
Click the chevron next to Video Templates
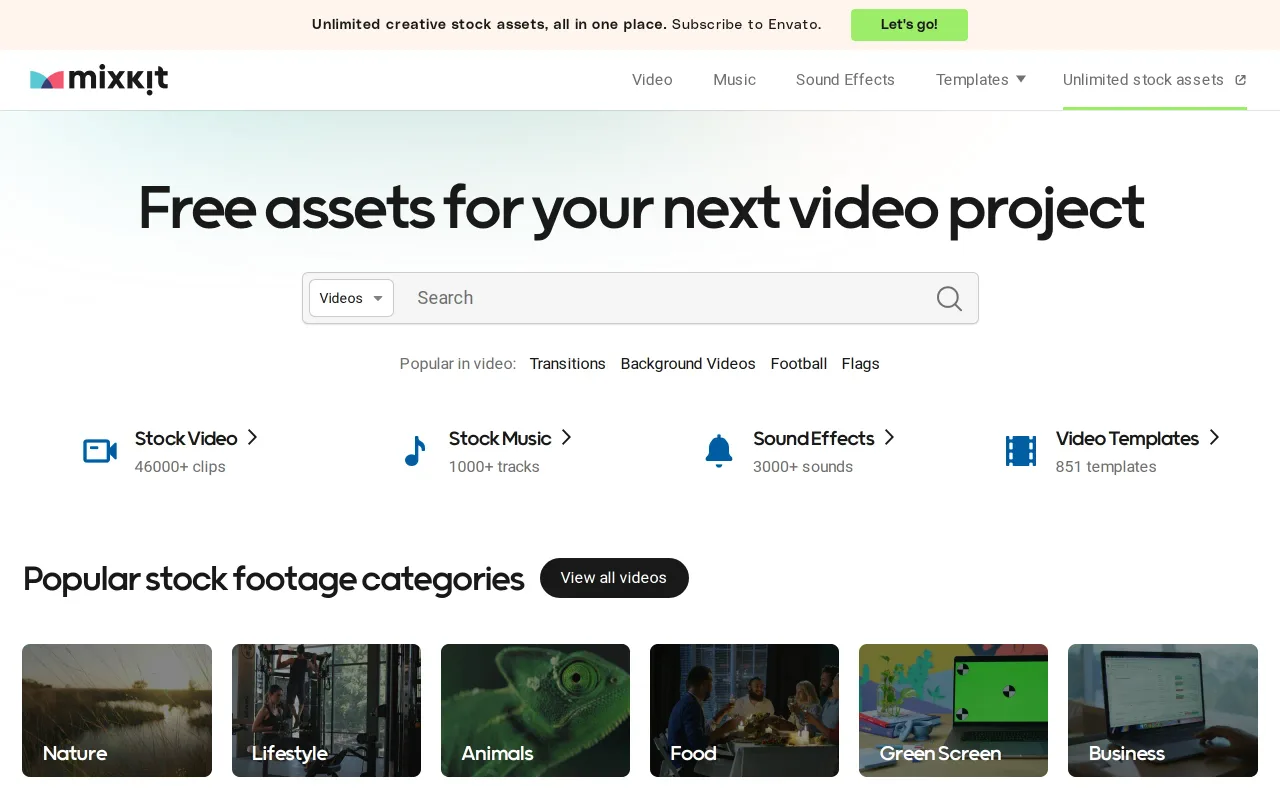tap(1214, 437)
